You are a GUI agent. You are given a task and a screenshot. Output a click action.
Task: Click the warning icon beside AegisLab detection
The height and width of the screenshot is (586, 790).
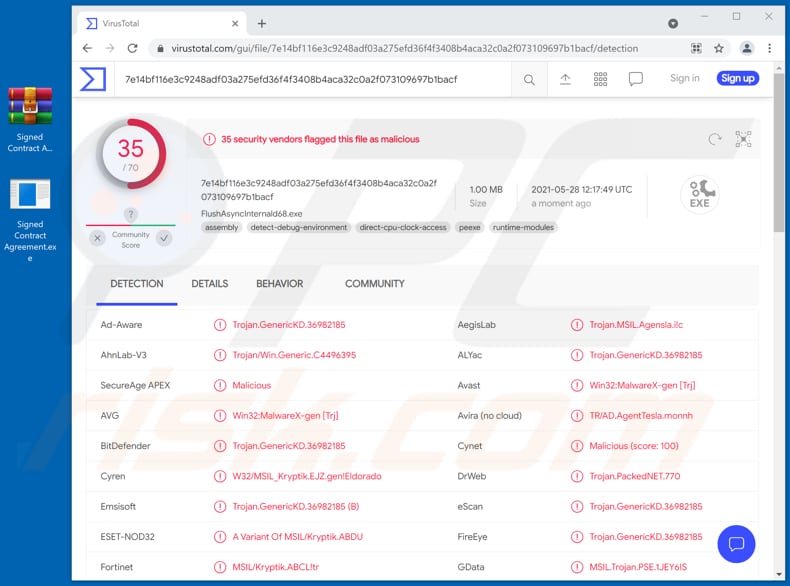[x=576, y=325]
